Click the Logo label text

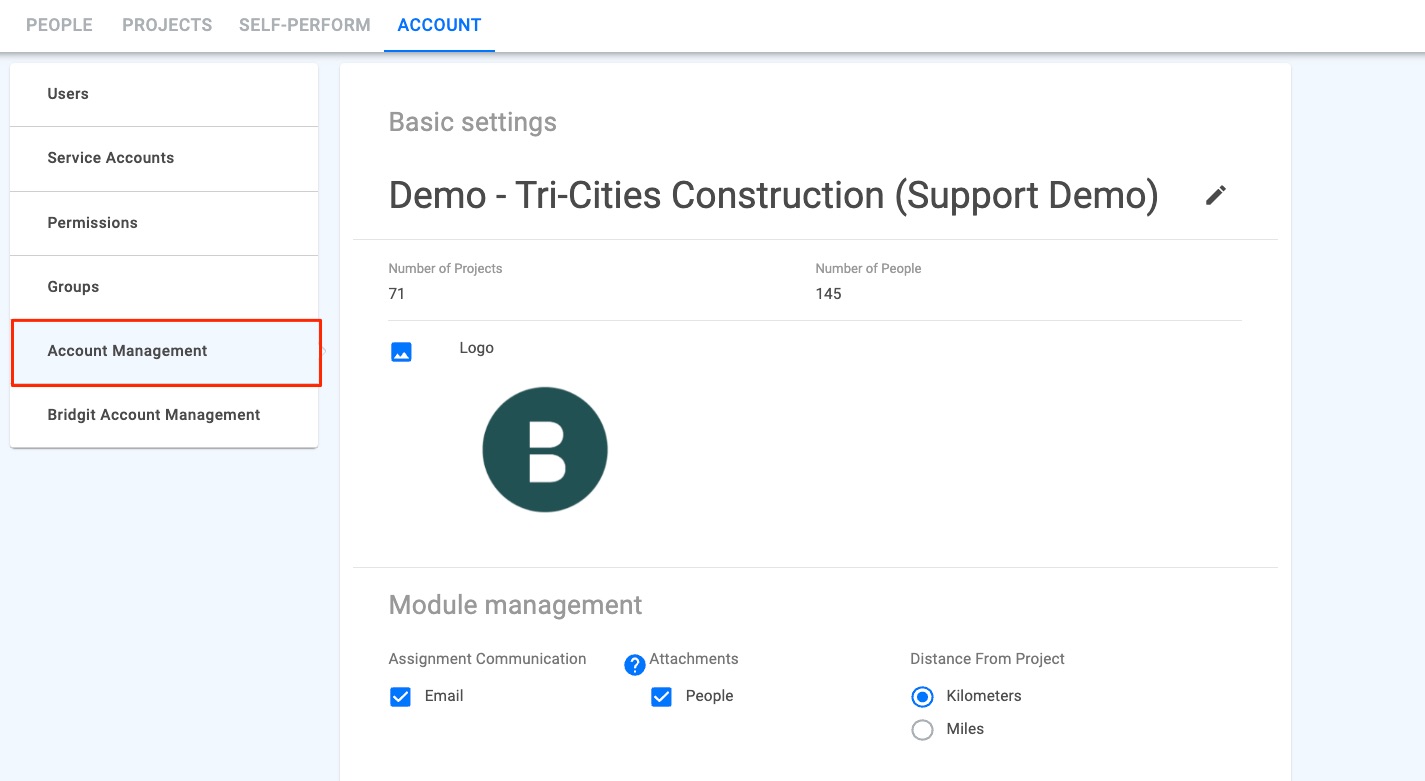477,348
